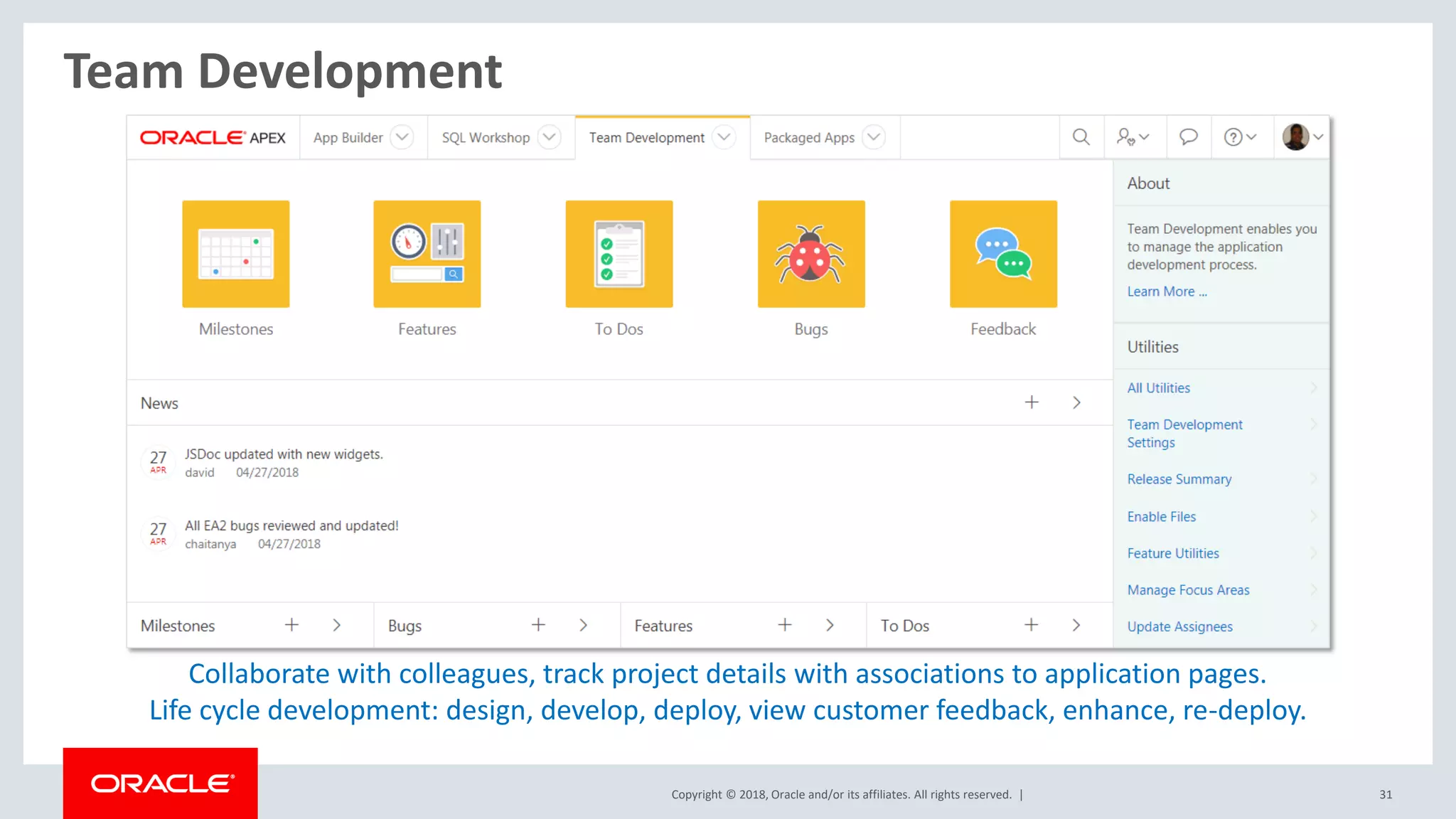Image resolution: width=1456 pixels, height=819 pixels.
Task: Open the Bugs ladybug tile
Action: click(x=811, y=254)
